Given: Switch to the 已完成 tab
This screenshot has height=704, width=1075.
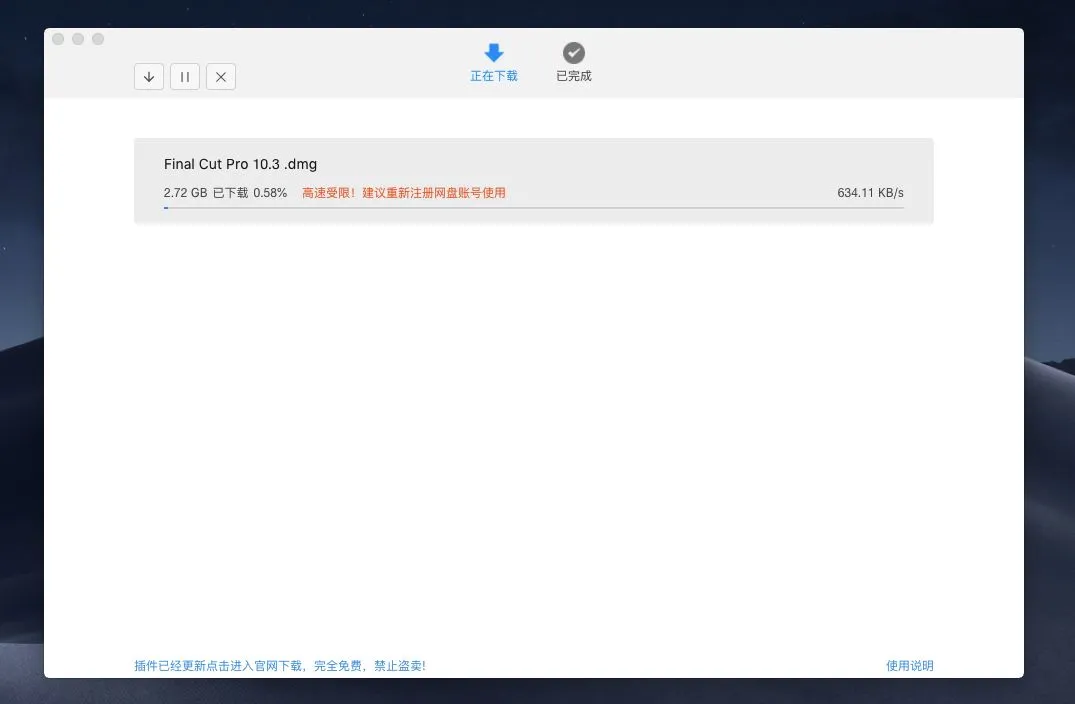Looking at the screenshot, I should point(574,62).
